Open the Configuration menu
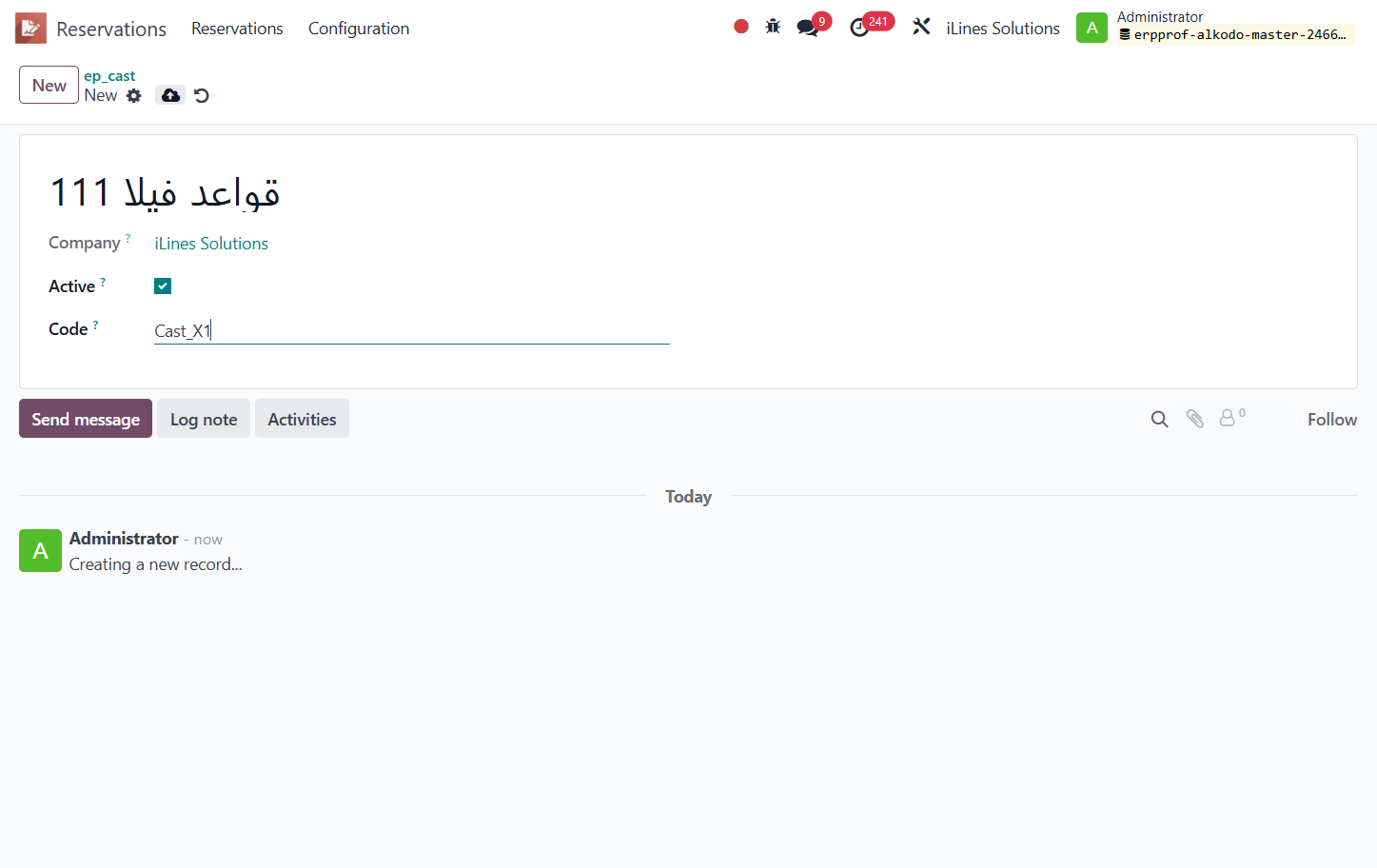1377x868 pixels. 359,29
